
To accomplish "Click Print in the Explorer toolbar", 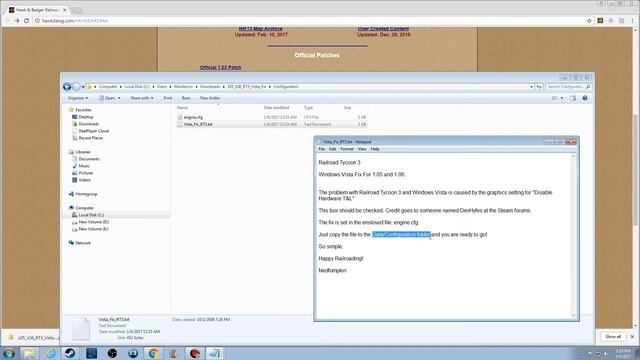I will point(168,98).
